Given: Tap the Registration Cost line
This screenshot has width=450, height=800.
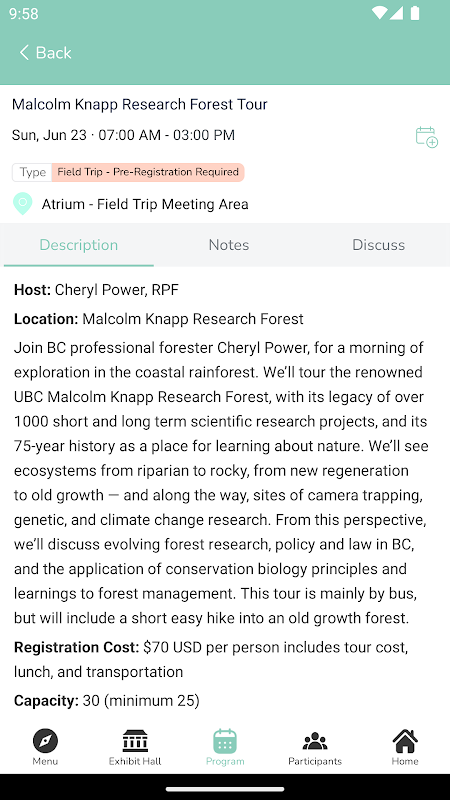Looking at the screenshot, I should click(211, 660).
